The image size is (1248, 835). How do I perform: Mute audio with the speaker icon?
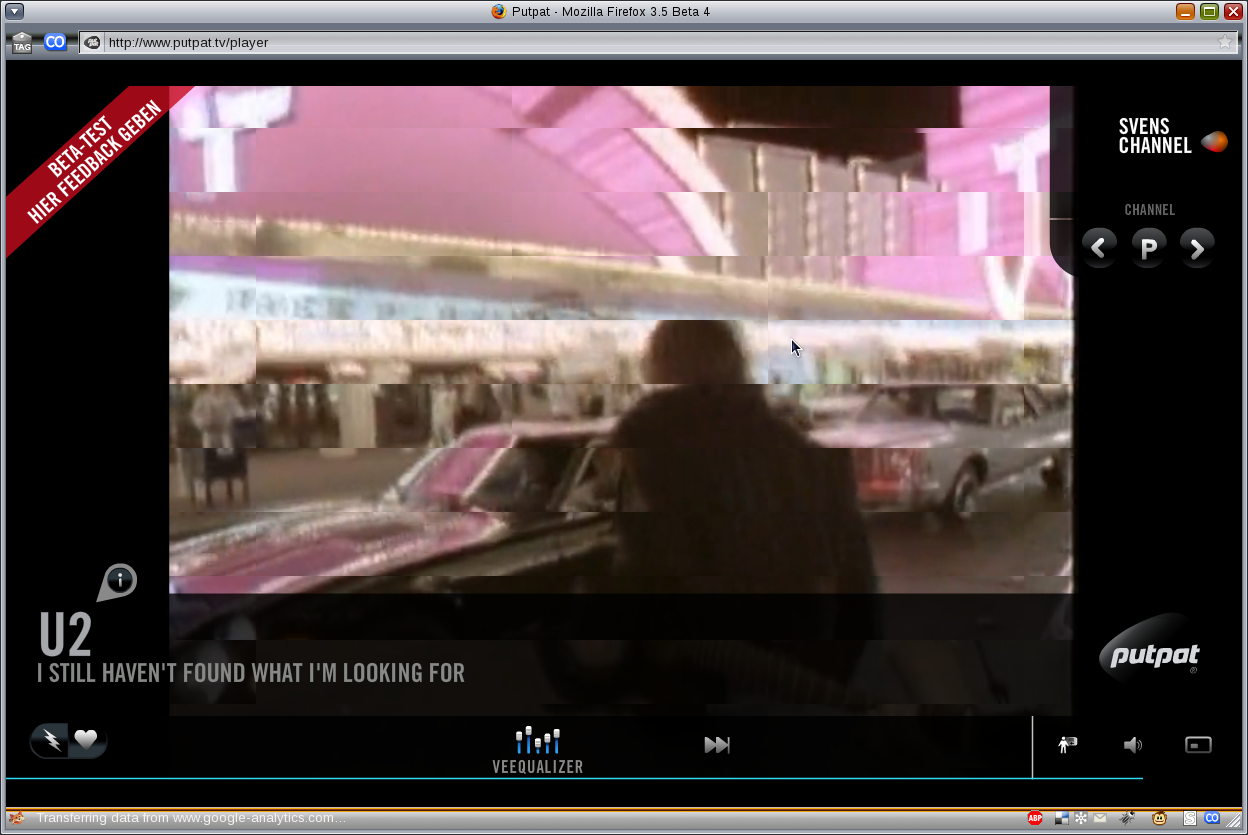tap(1132, 745)
